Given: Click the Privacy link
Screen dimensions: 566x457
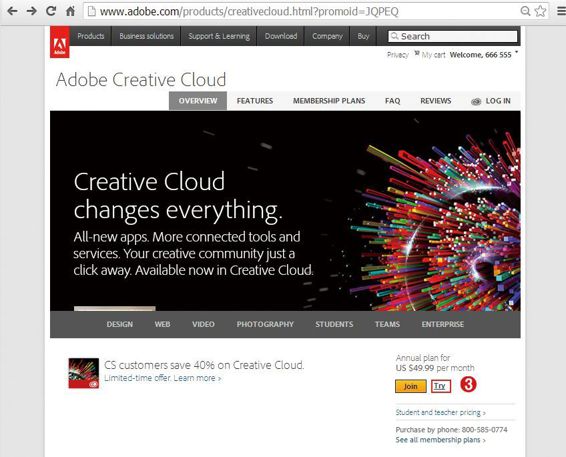Looking at the screenshot, I should 397,55.
